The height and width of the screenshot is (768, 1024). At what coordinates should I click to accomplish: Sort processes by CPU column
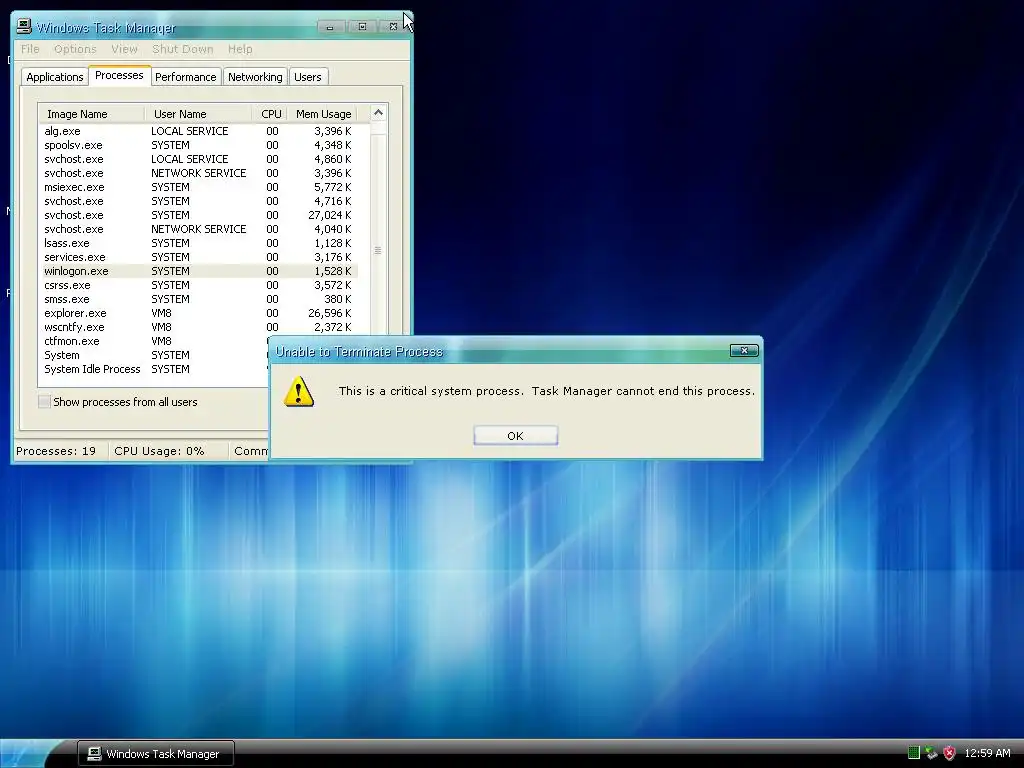pyautogui.click(x=270, y=114)
